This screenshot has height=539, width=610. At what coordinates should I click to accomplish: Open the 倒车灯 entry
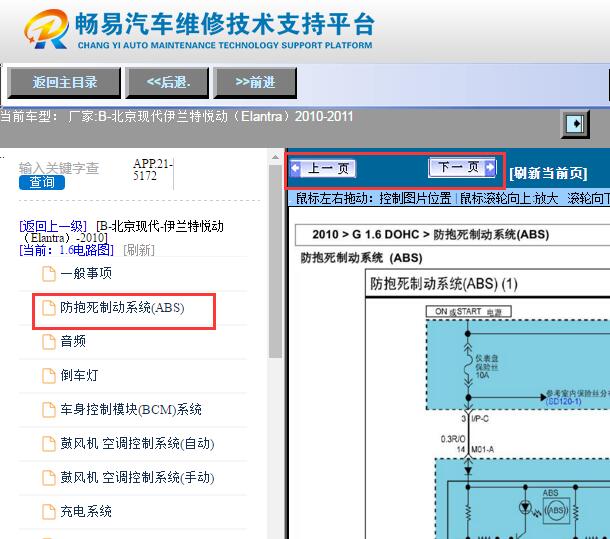point(79,375)
